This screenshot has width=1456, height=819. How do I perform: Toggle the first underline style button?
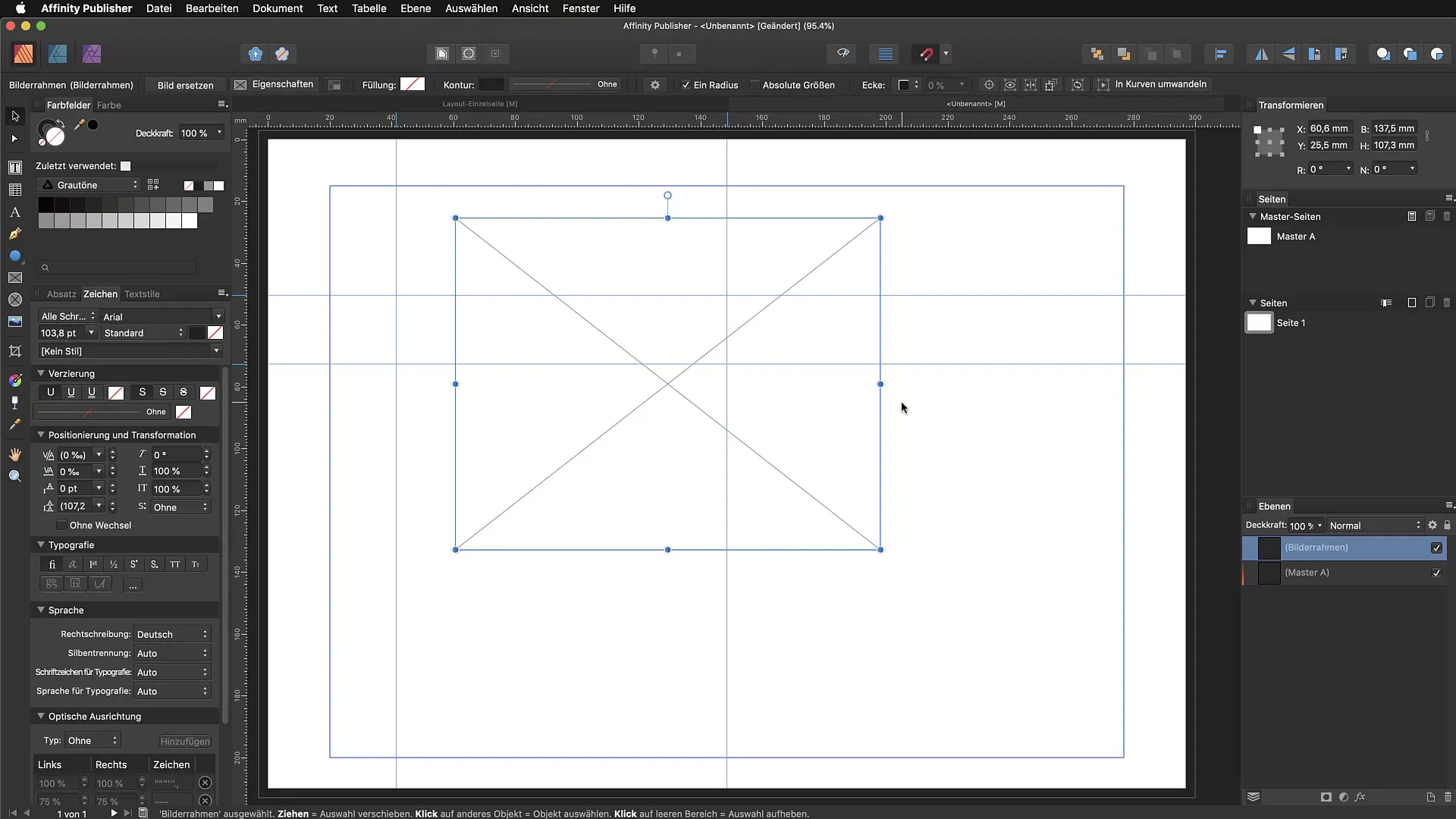click(51, 393)
